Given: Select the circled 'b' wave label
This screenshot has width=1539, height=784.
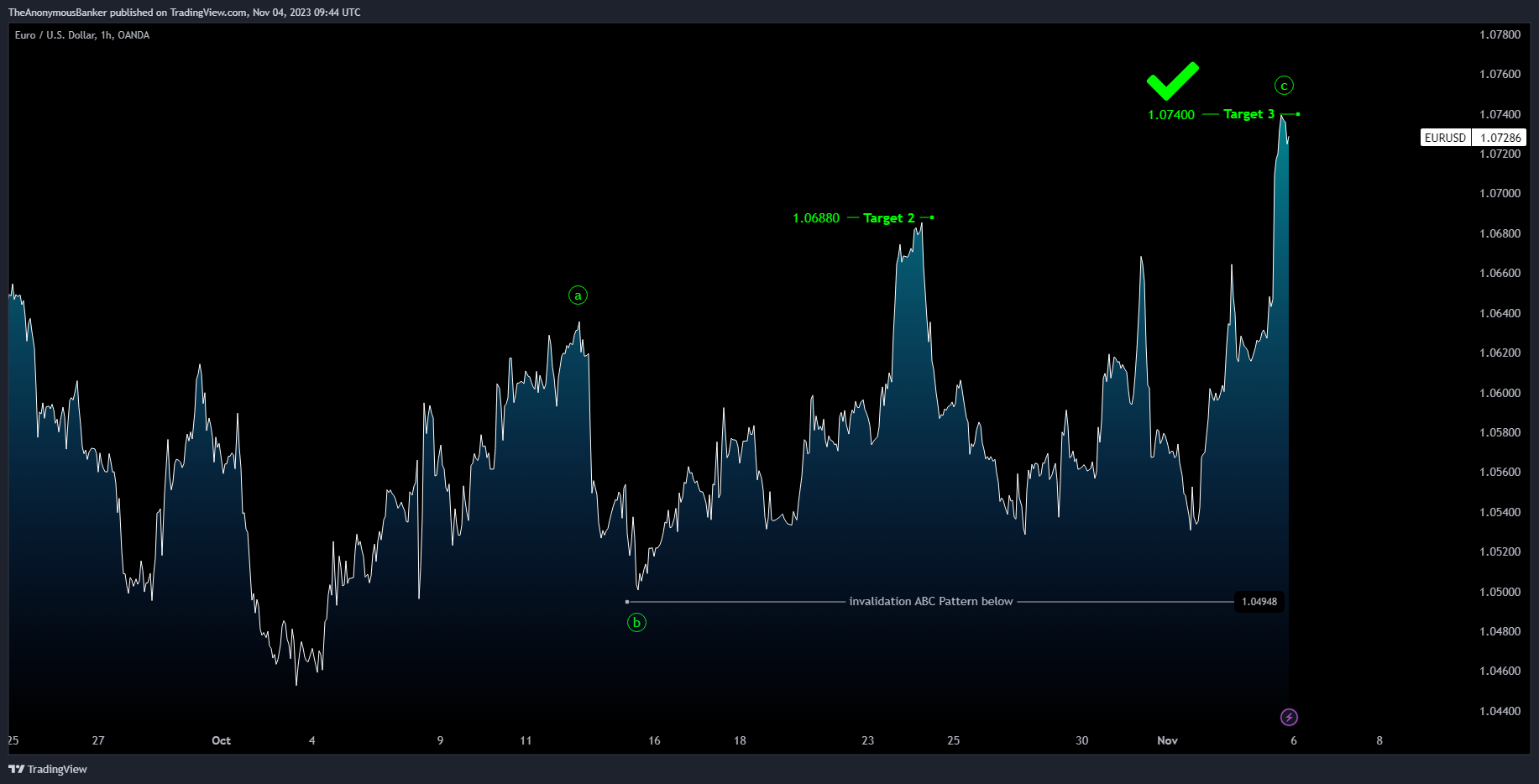Looking at the screenshot, I should (x=636, y=623).
